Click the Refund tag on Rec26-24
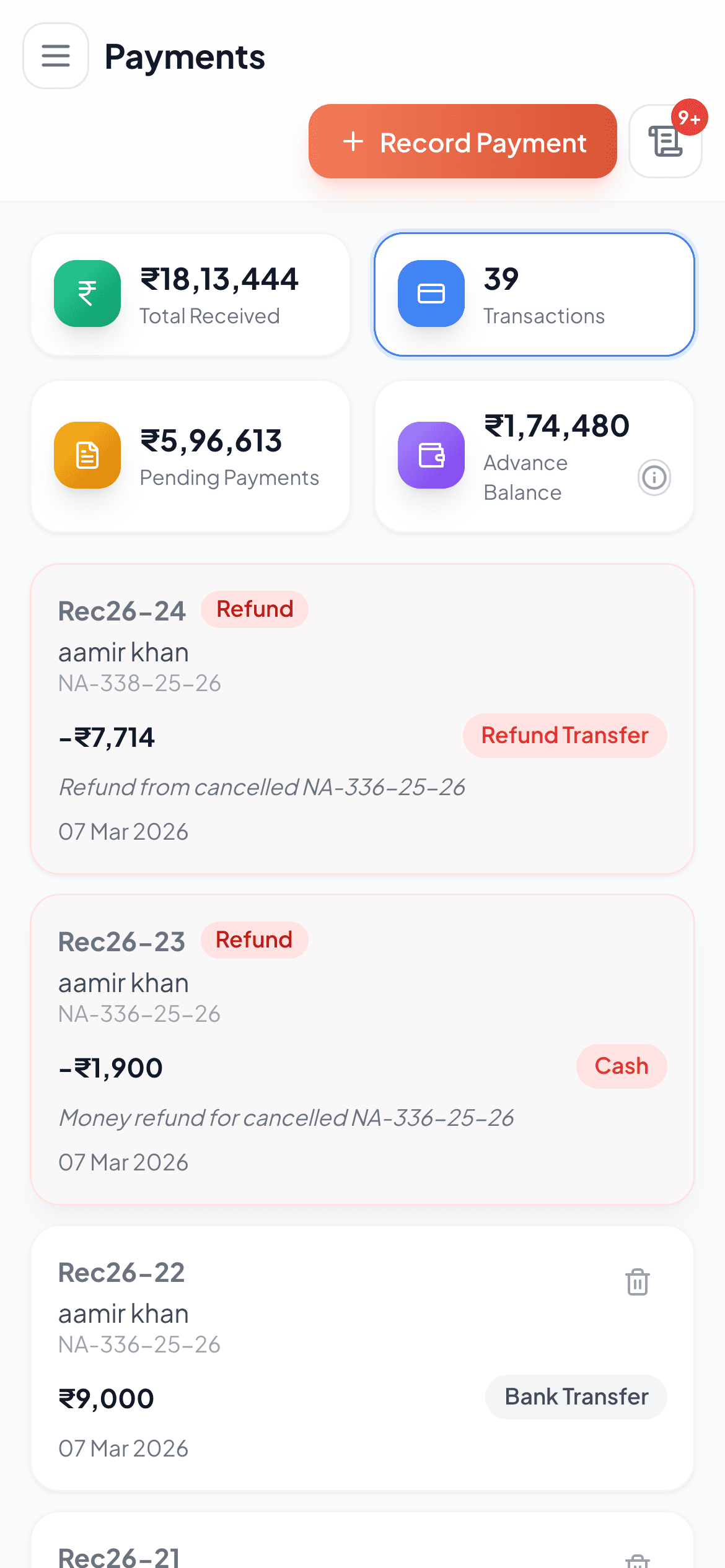Viewport: 725px width, 1568px height. pos(254,609)
